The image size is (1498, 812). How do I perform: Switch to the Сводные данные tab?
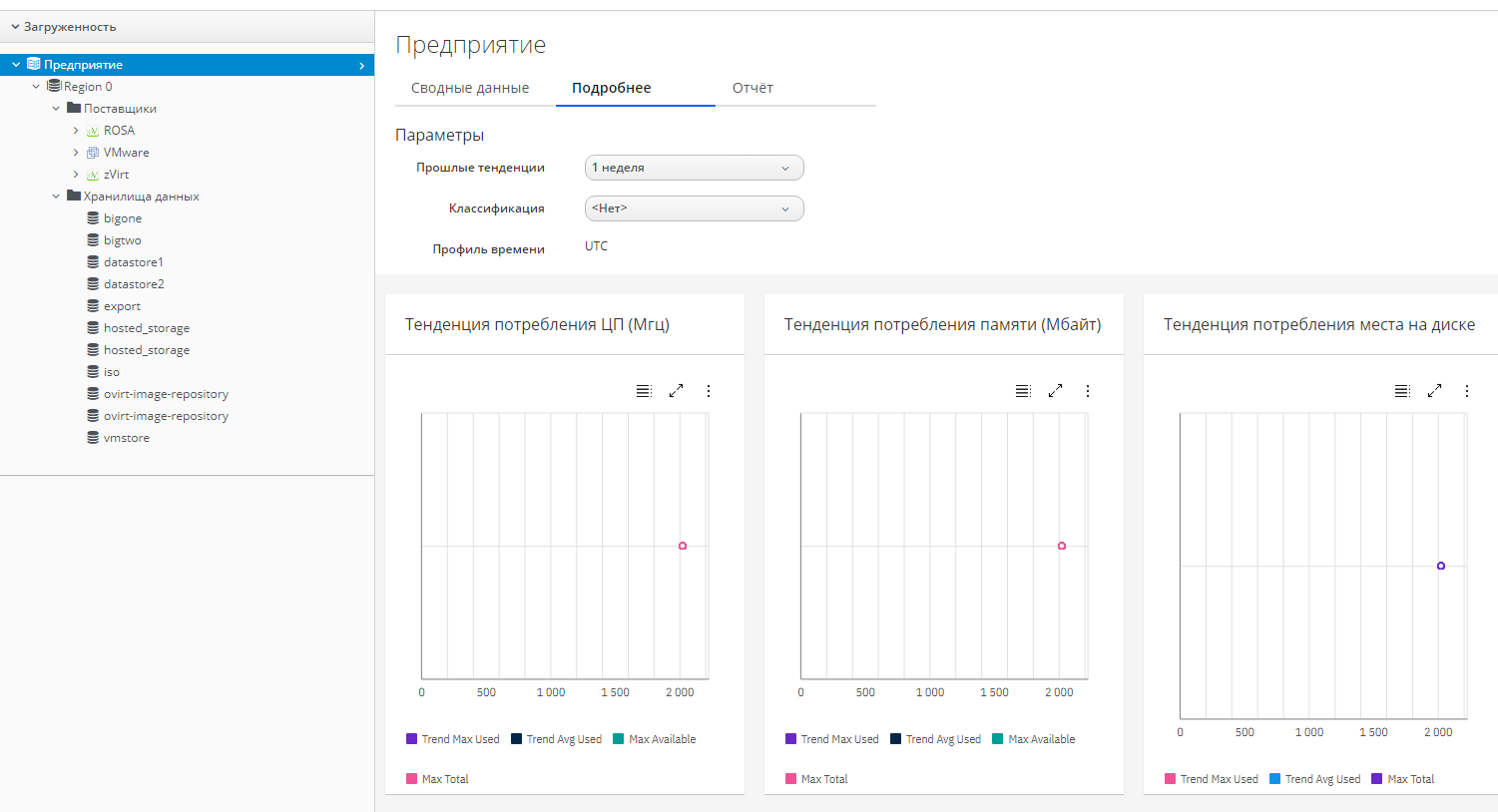470,88
